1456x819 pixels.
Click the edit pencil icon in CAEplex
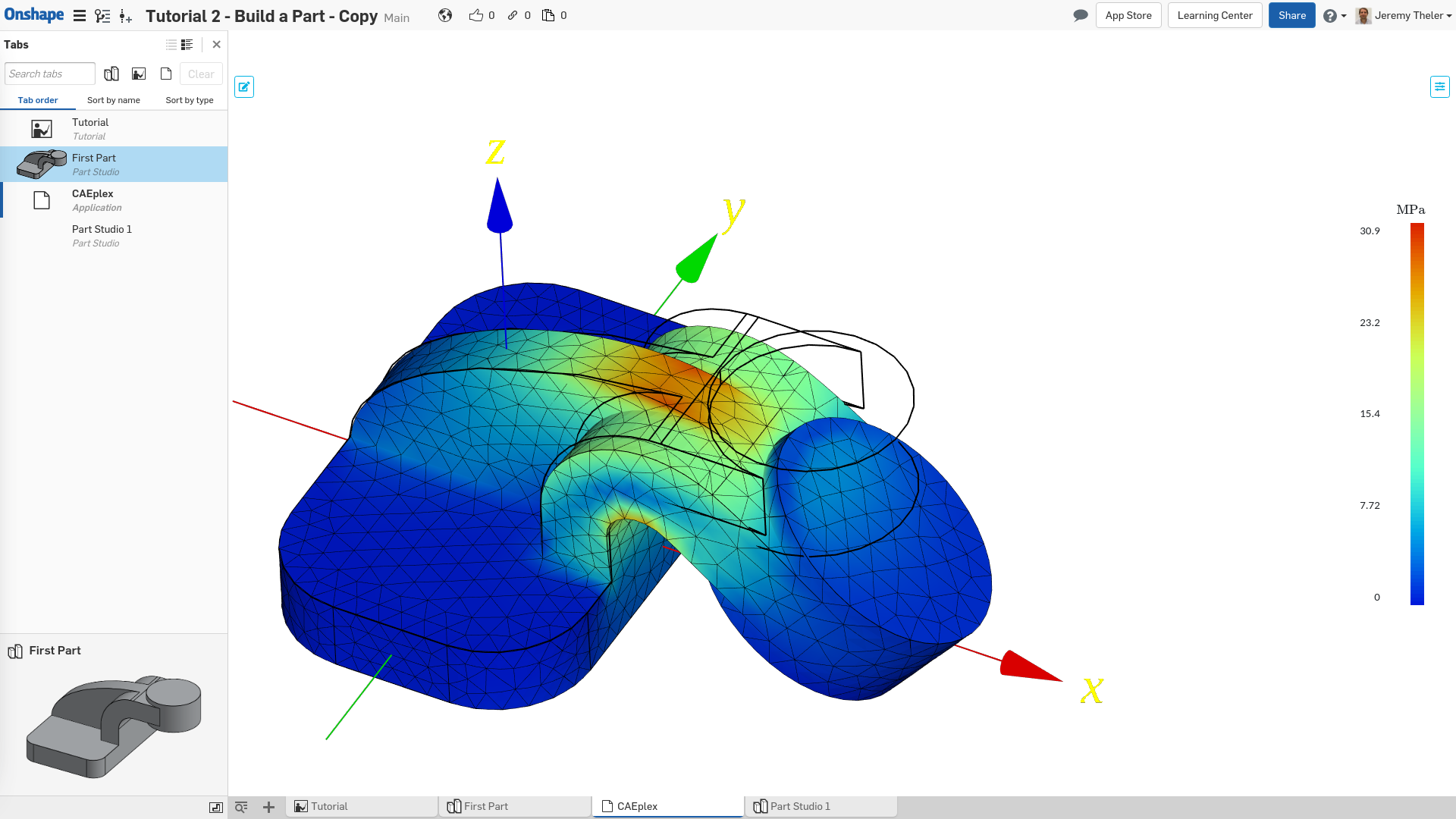tap(244, 87)
